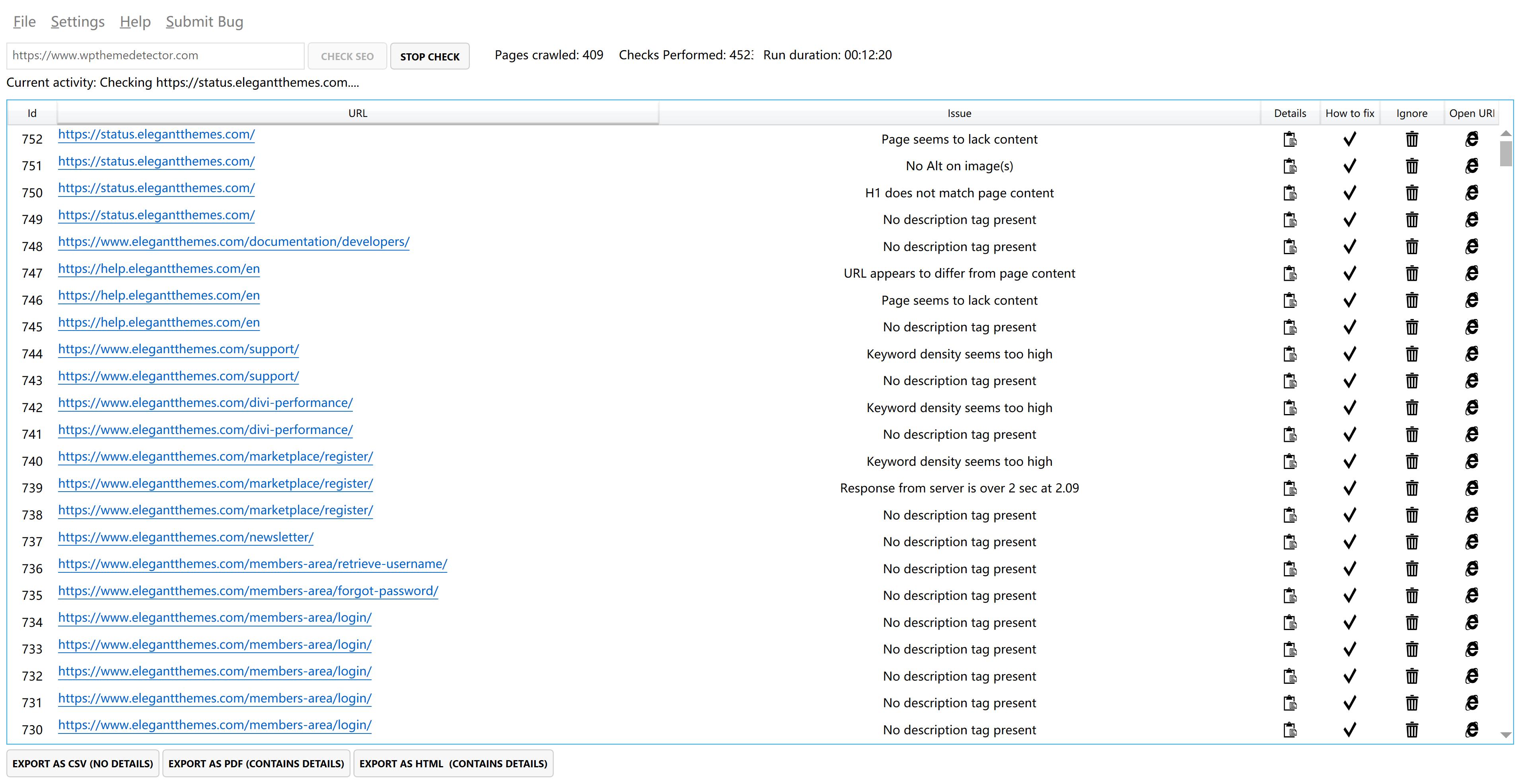Screen dimensions: 1524x784
Task: Open URI browser icon for row 739
Action: click(1471, 488)
